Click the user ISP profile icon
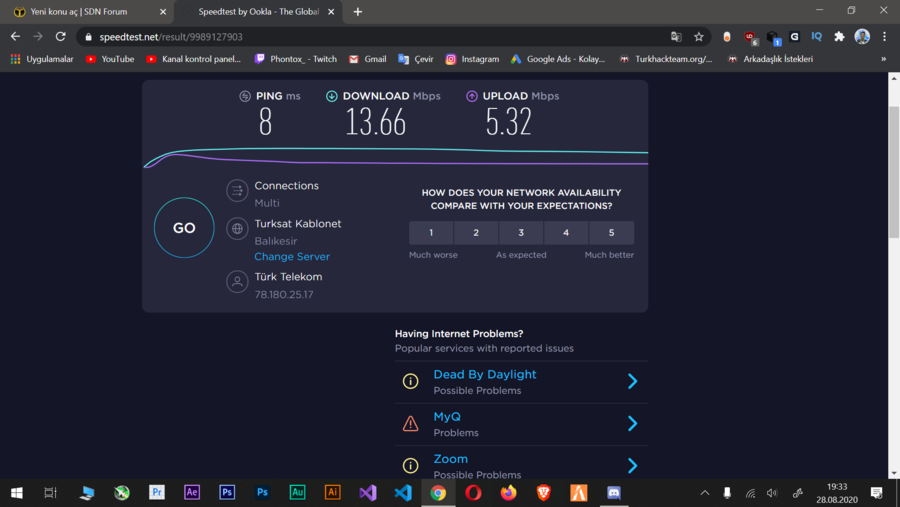Image resolution: width=900 pixels, height=507 pixels. tap(237, 282)
